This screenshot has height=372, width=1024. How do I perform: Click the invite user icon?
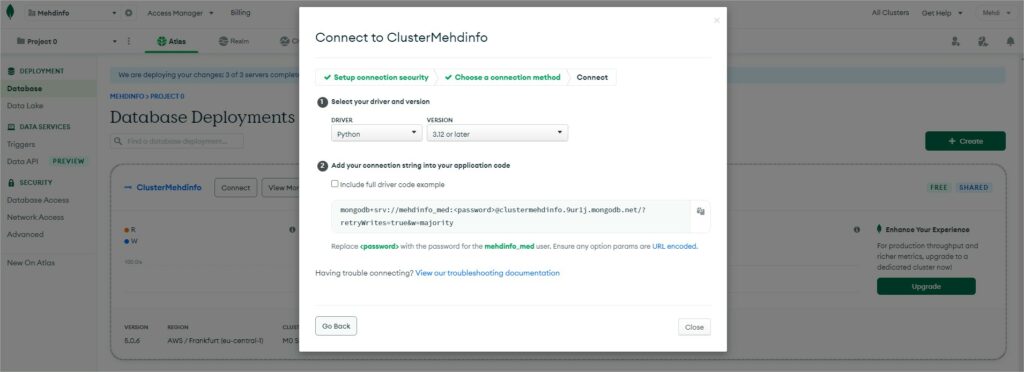point(955,41)
